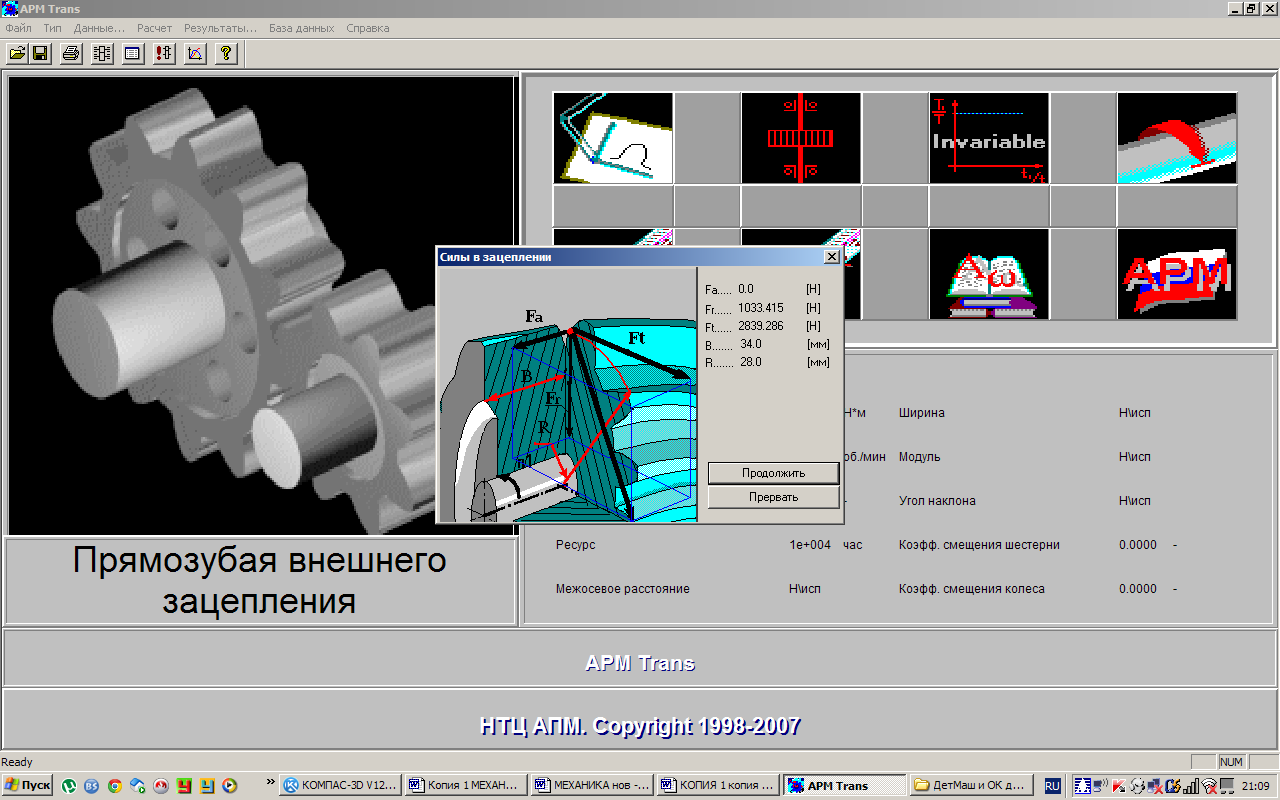Click the R value 28.0
The height and width of the screenshot is (800, 1280).
(751, 362)
